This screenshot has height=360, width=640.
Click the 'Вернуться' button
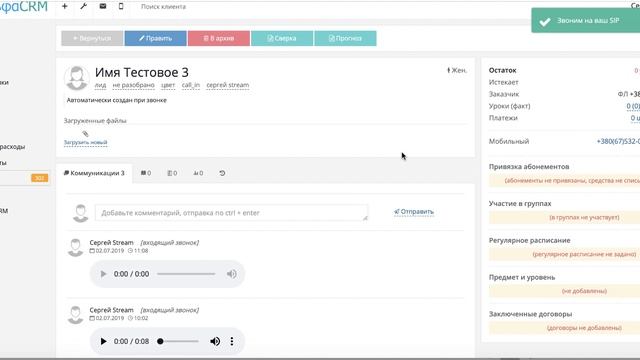tap(92, 38)
